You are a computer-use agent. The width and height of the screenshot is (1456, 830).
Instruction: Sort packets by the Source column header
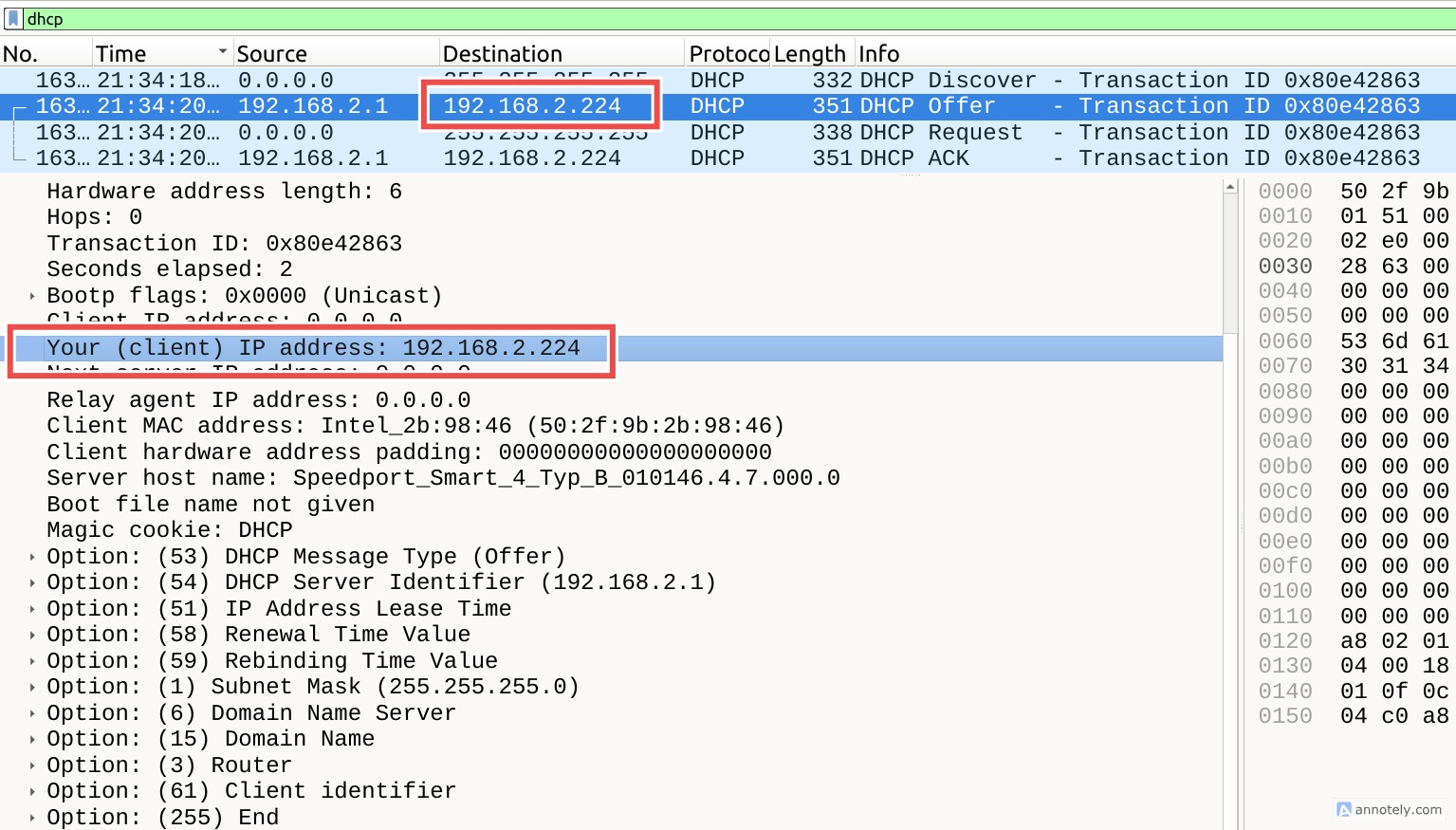click(271, 54)
